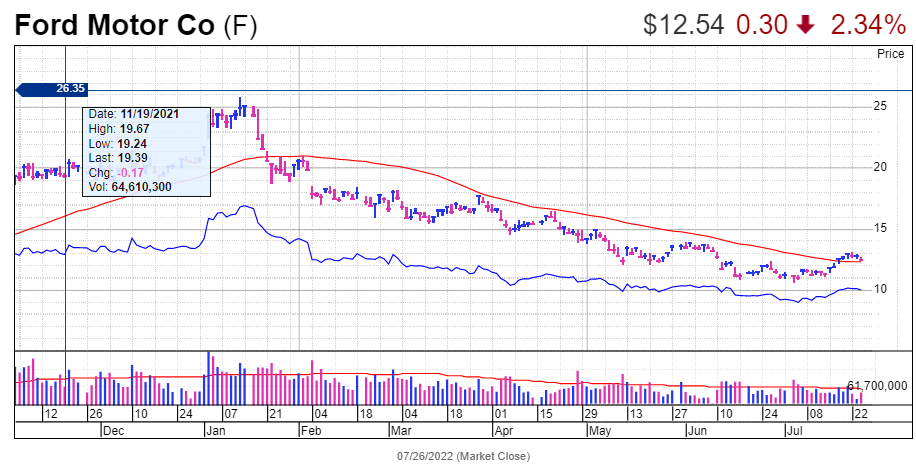Click the 61,700,000 volume label
916x466 pixels.
pyautogui.click(x=877, y=386)
